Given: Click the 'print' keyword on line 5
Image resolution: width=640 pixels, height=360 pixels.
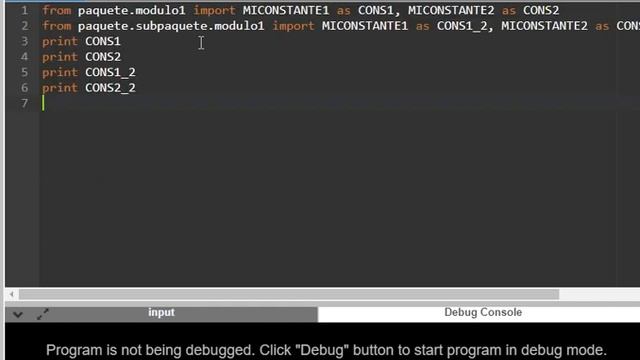Looking at the screenshot, I should pyautogui.click(x=60, y=73).
